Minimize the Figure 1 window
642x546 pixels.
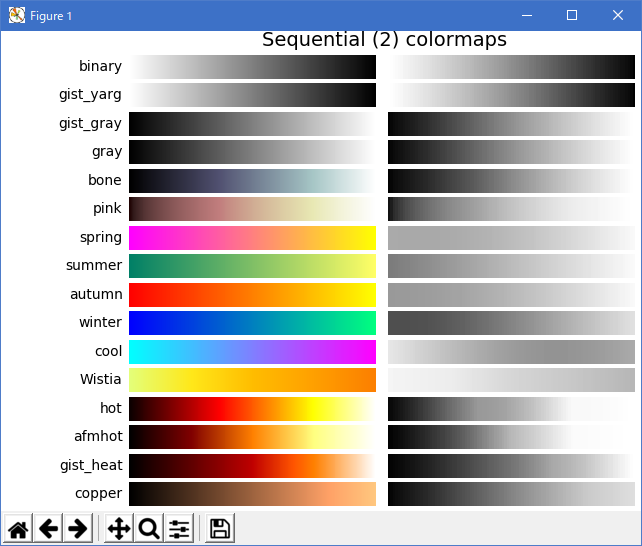click(x=527, y=16)
